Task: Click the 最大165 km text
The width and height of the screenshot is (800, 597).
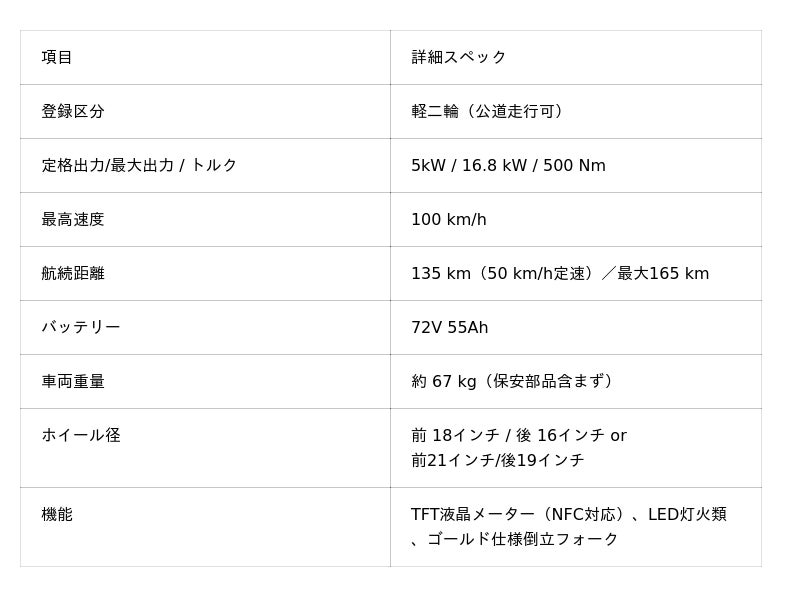Action: 663,273
